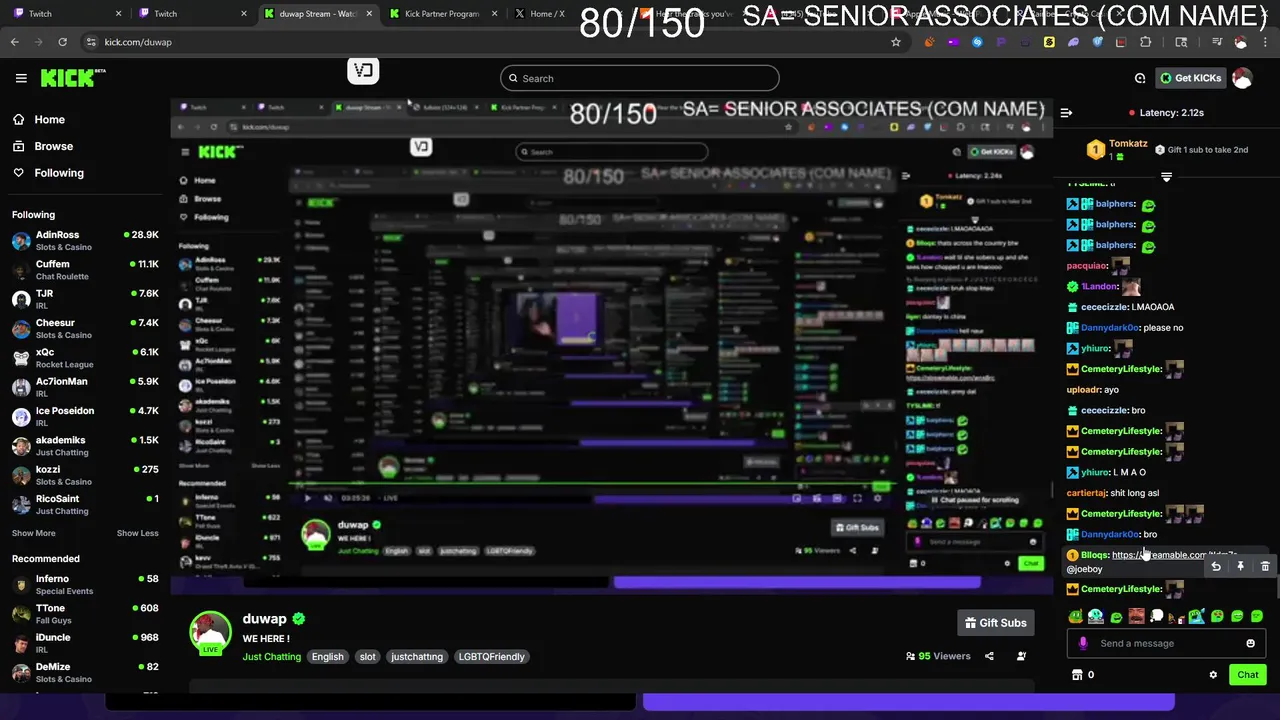Open Ac7ionMan channel in Following list

click(x=85, y=387)
